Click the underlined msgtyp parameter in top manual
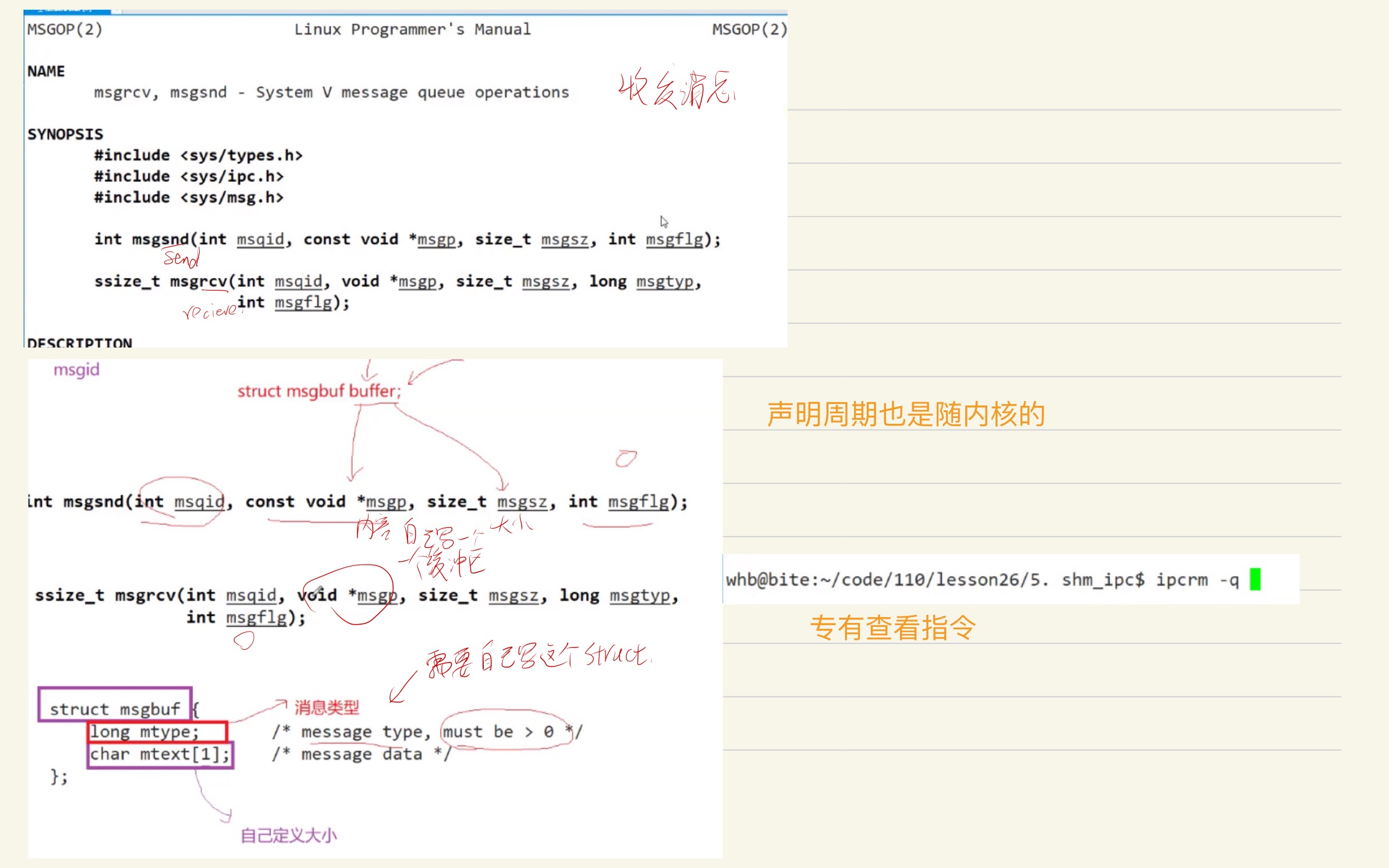 [x=664, y=282]
